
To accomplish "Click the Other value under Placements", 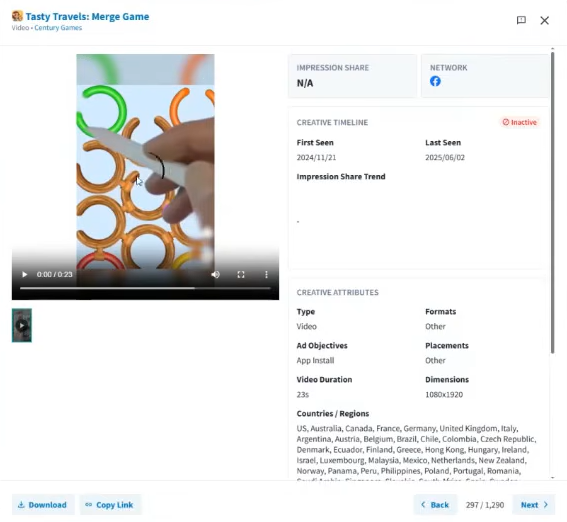I will (x=435, y=361).
